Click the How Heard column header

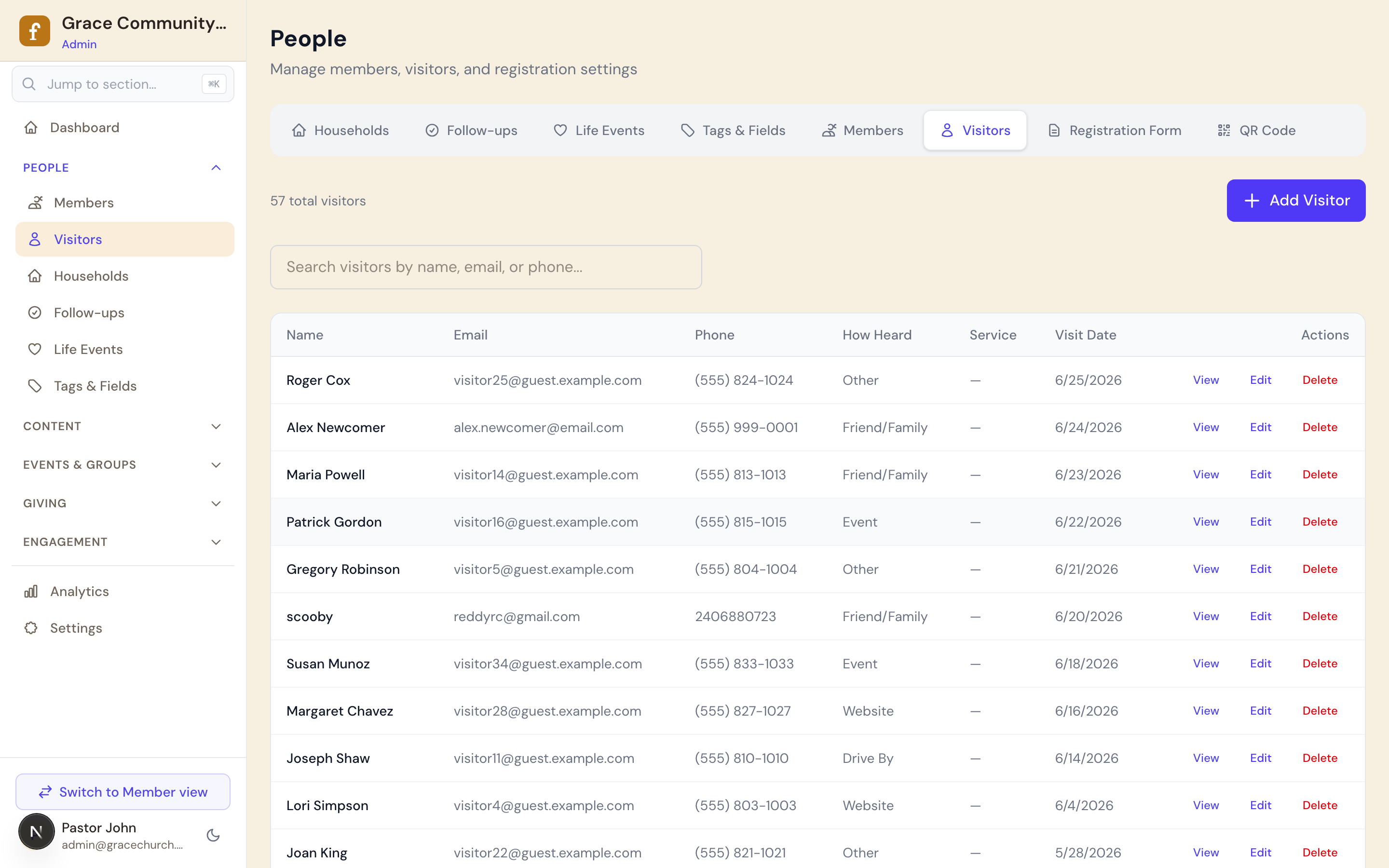tap(876, 335)
